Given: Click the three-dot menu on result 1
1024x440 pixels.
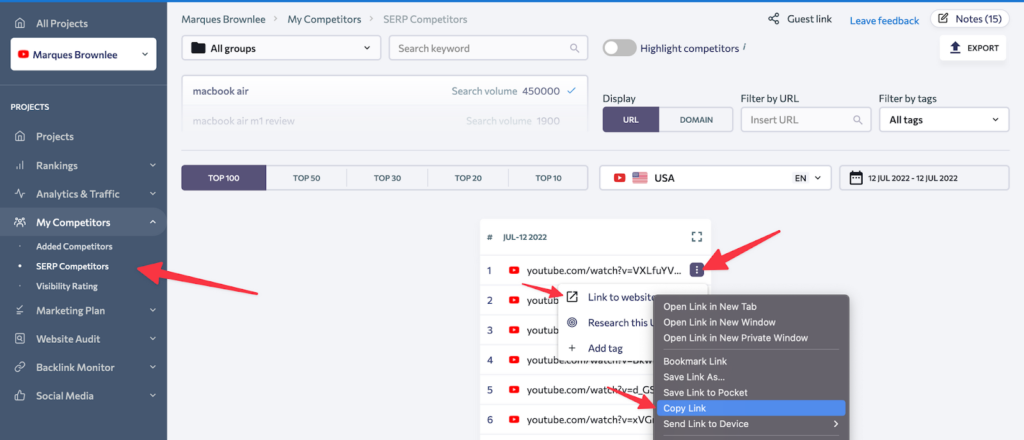Looking at the screenshot, I should pos(697,269).
